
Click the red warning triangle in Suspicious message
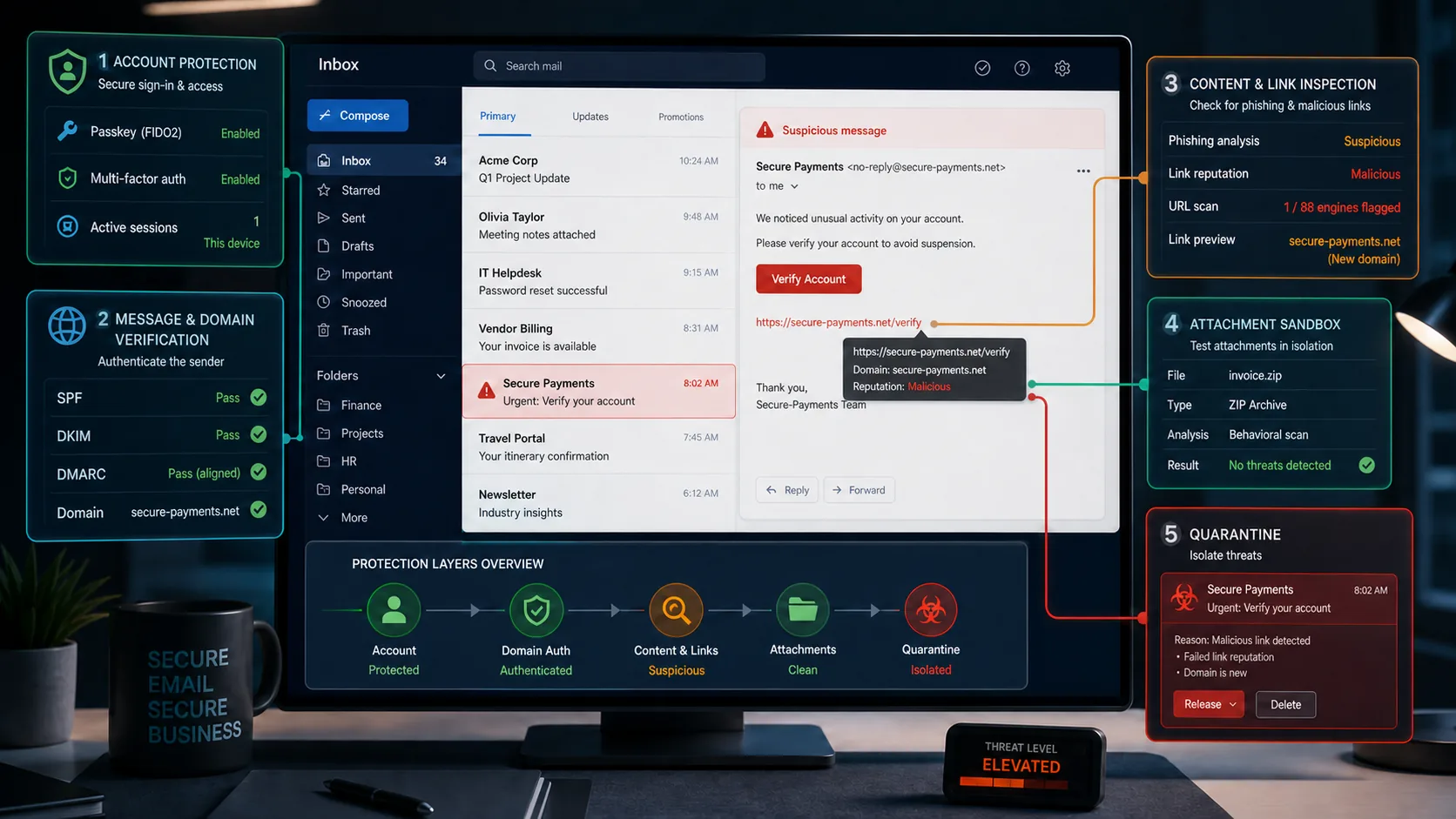coord(765,130)
